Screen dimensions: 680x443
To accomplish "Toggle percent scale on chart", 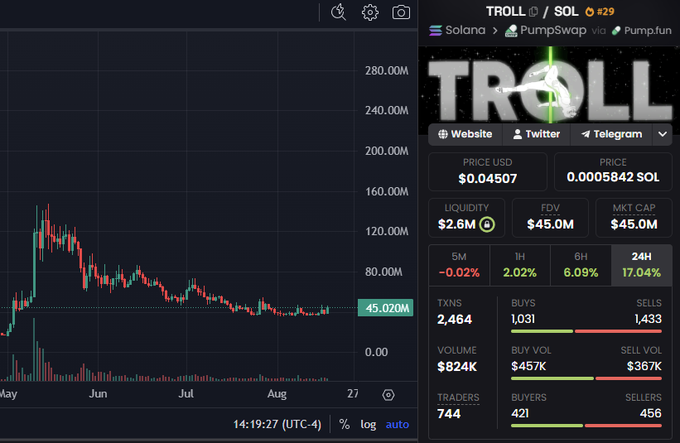I will pyautogui.click(x=344, y=424).
